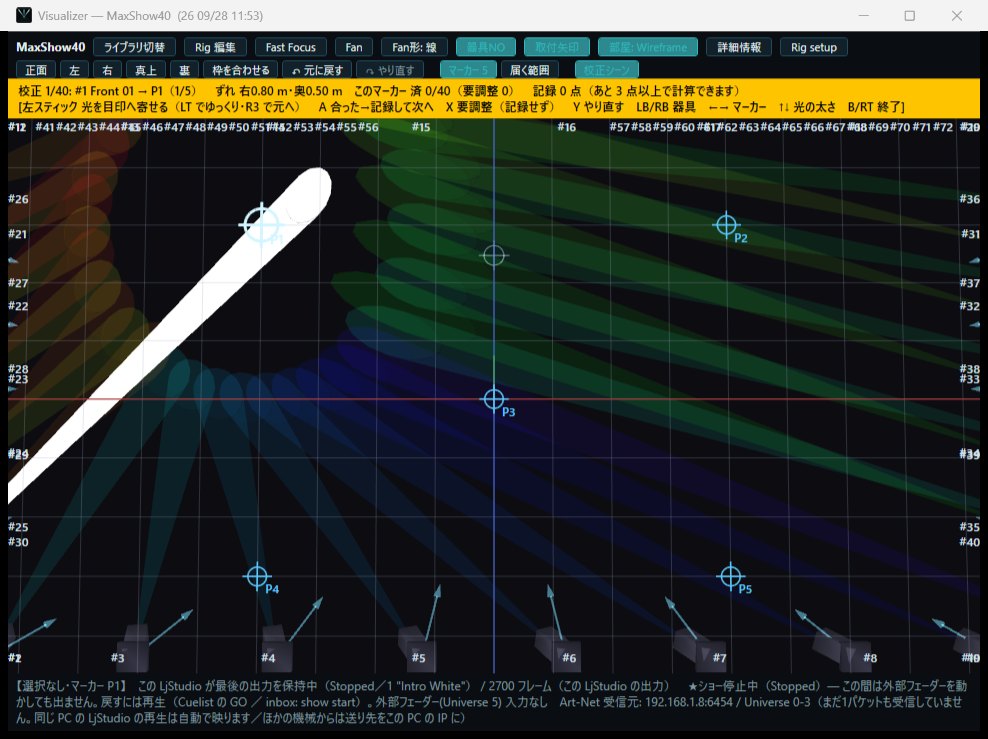This screenshot has width=988, height=739.
Task: Click the Visualizer app logo in title bar
Action: pos(24,15)
